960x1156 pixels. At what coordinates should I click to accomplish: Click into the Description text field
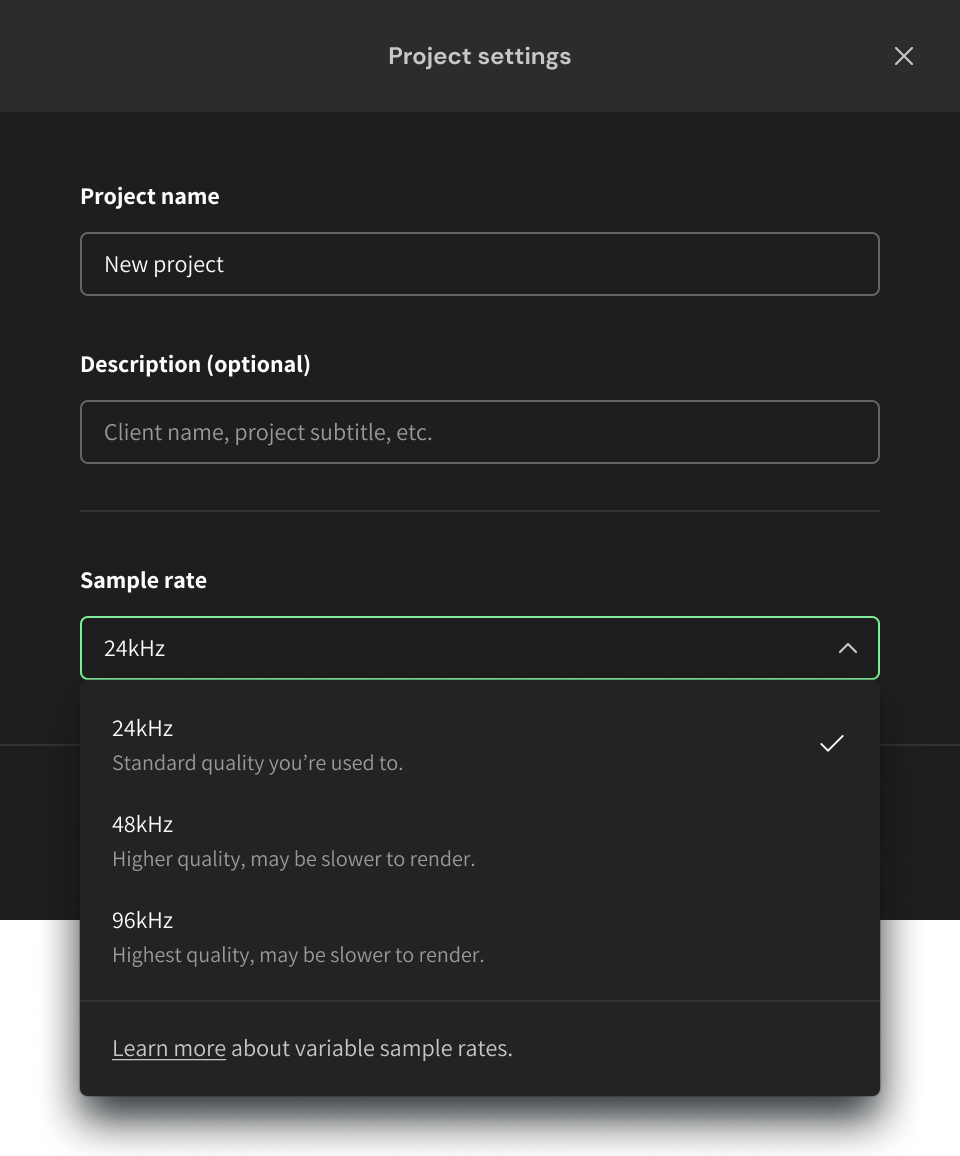(x=480, y=432)
